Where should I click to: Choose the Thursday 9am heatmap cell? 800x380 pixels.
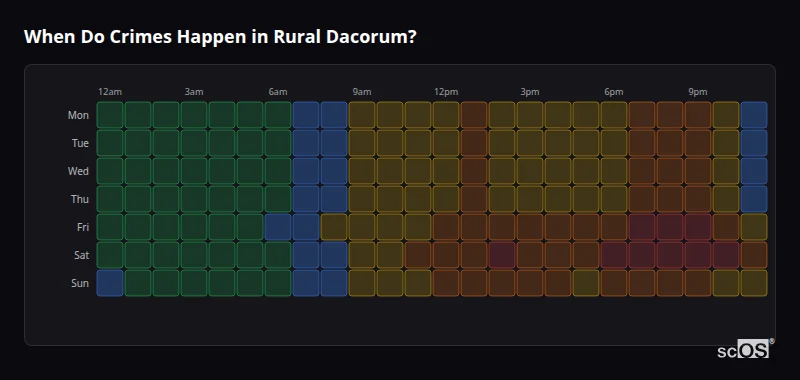click(362, 199)
